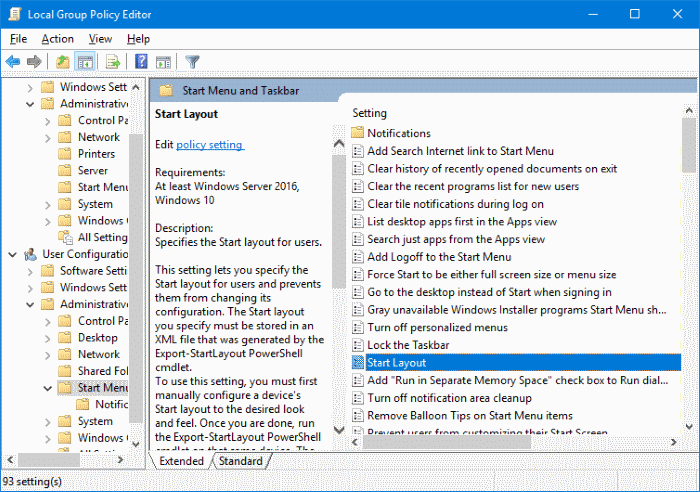Expand Control Panel under Computer Configuration
This screenshot has width=700, height=492.
tap(48, 121)
